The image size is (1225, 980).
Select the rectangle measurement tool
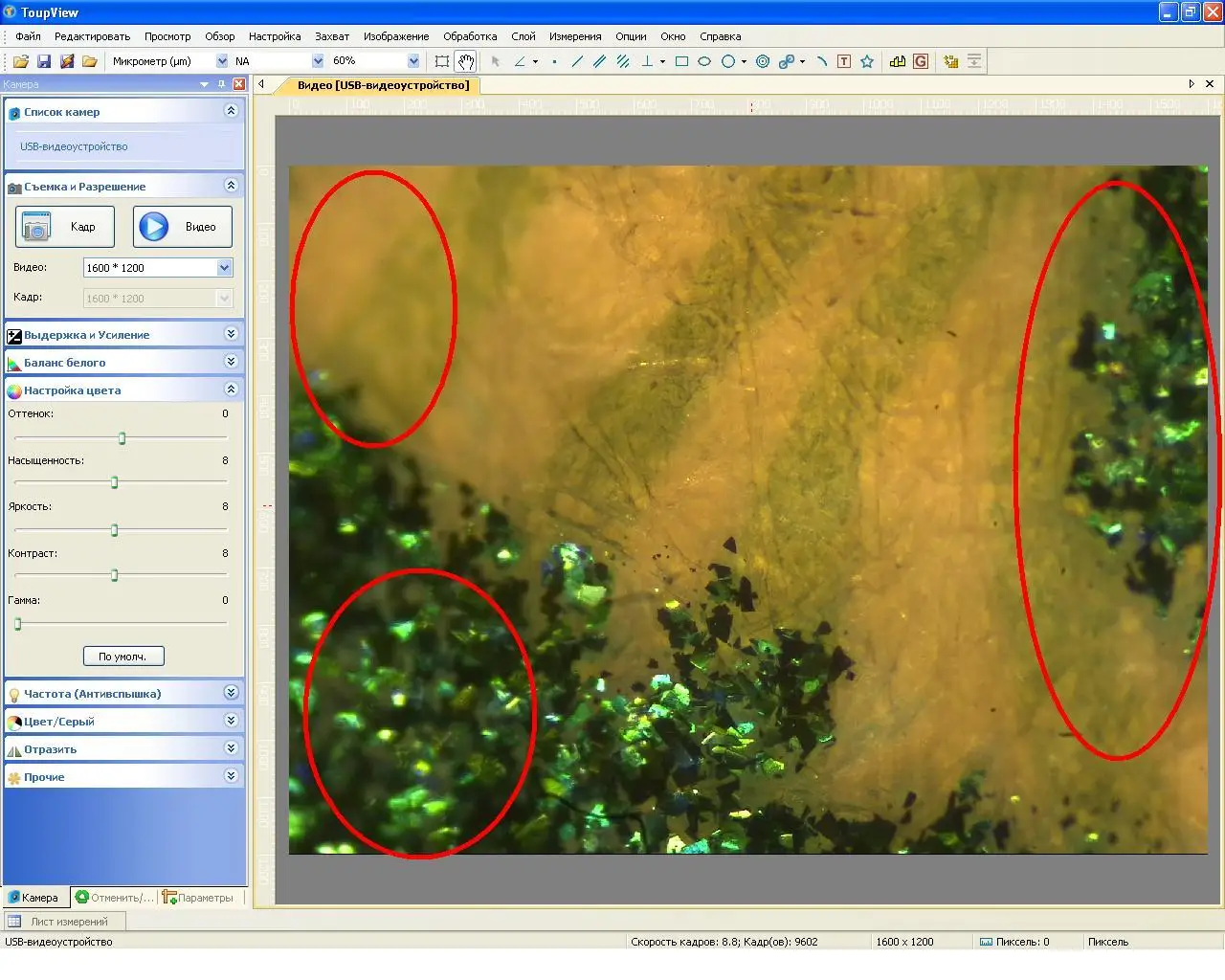coord(681,61)
